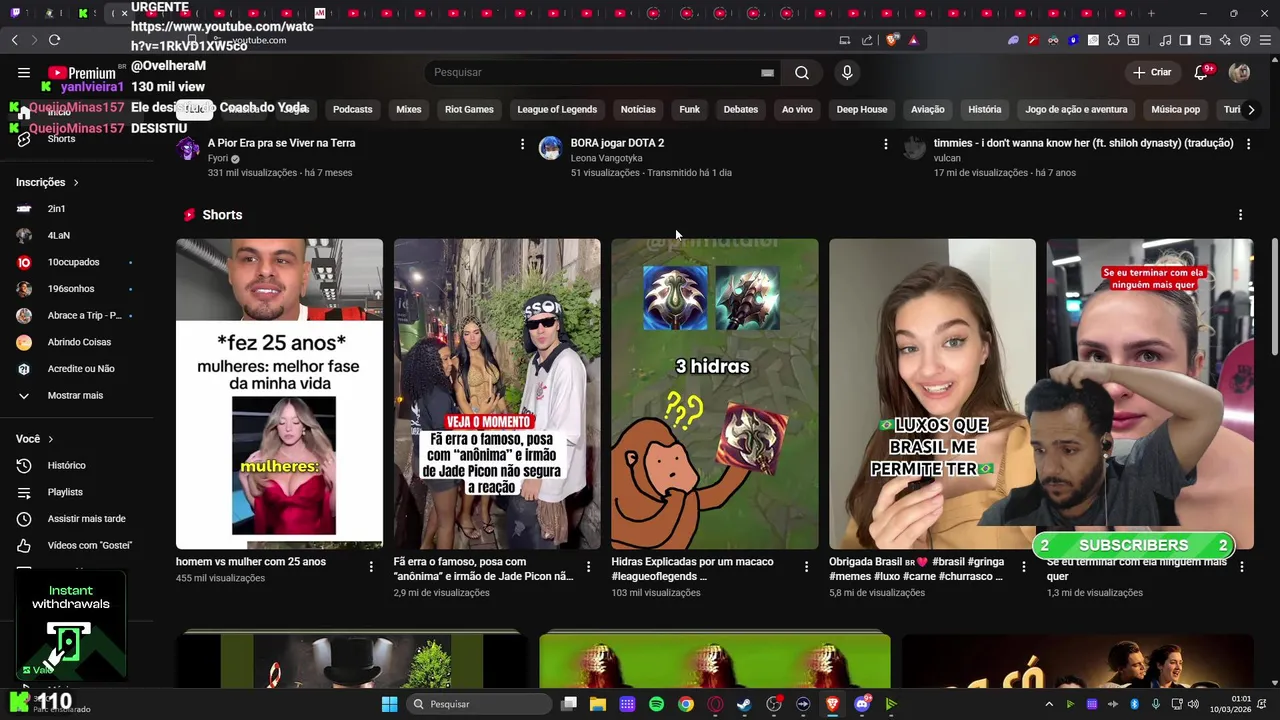Select the Música pop filter chip
This screenshot has width=1280, height=720.
[1175, 109]
